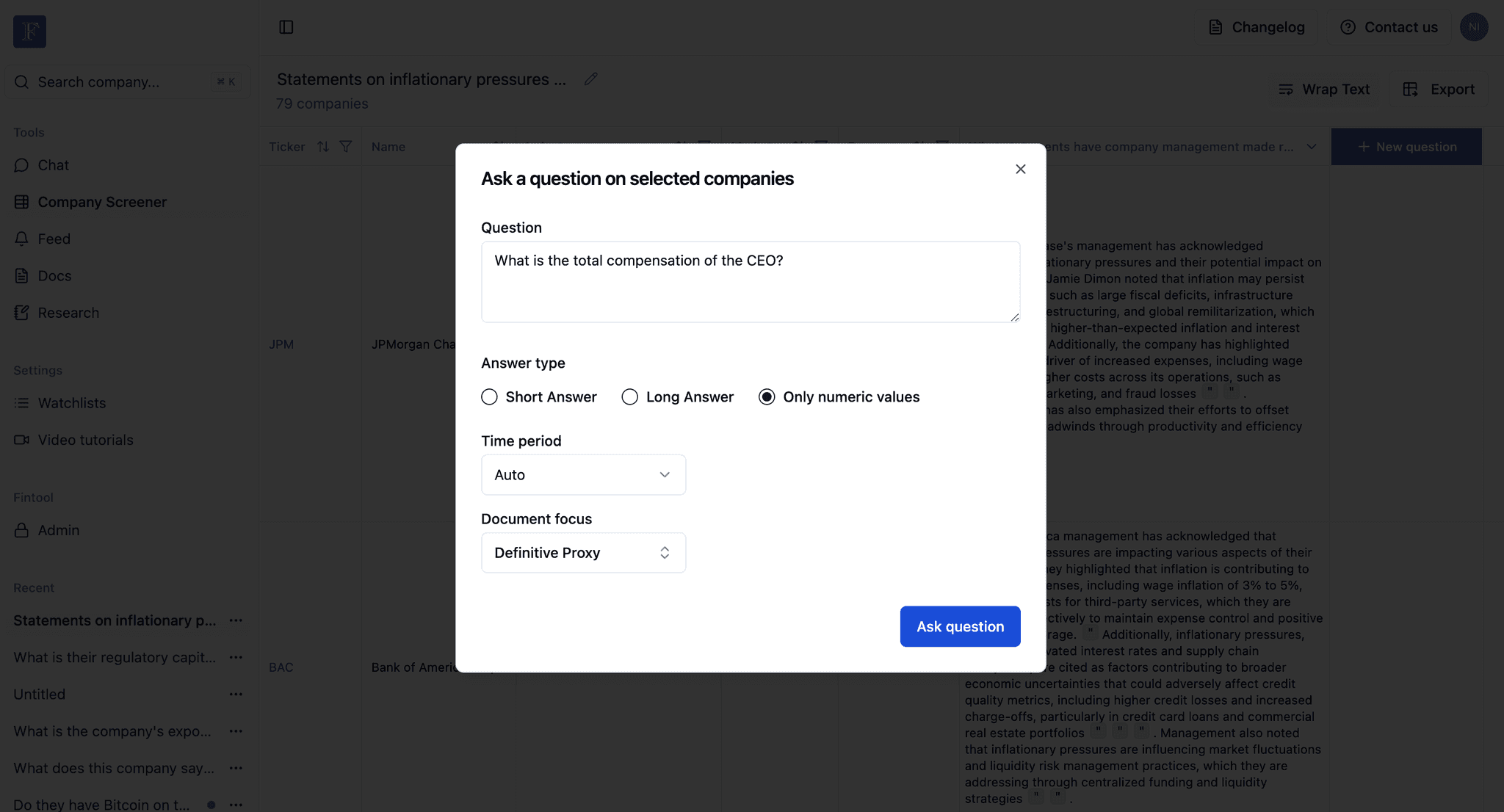Close the ask question dialog

(1020, 169)
